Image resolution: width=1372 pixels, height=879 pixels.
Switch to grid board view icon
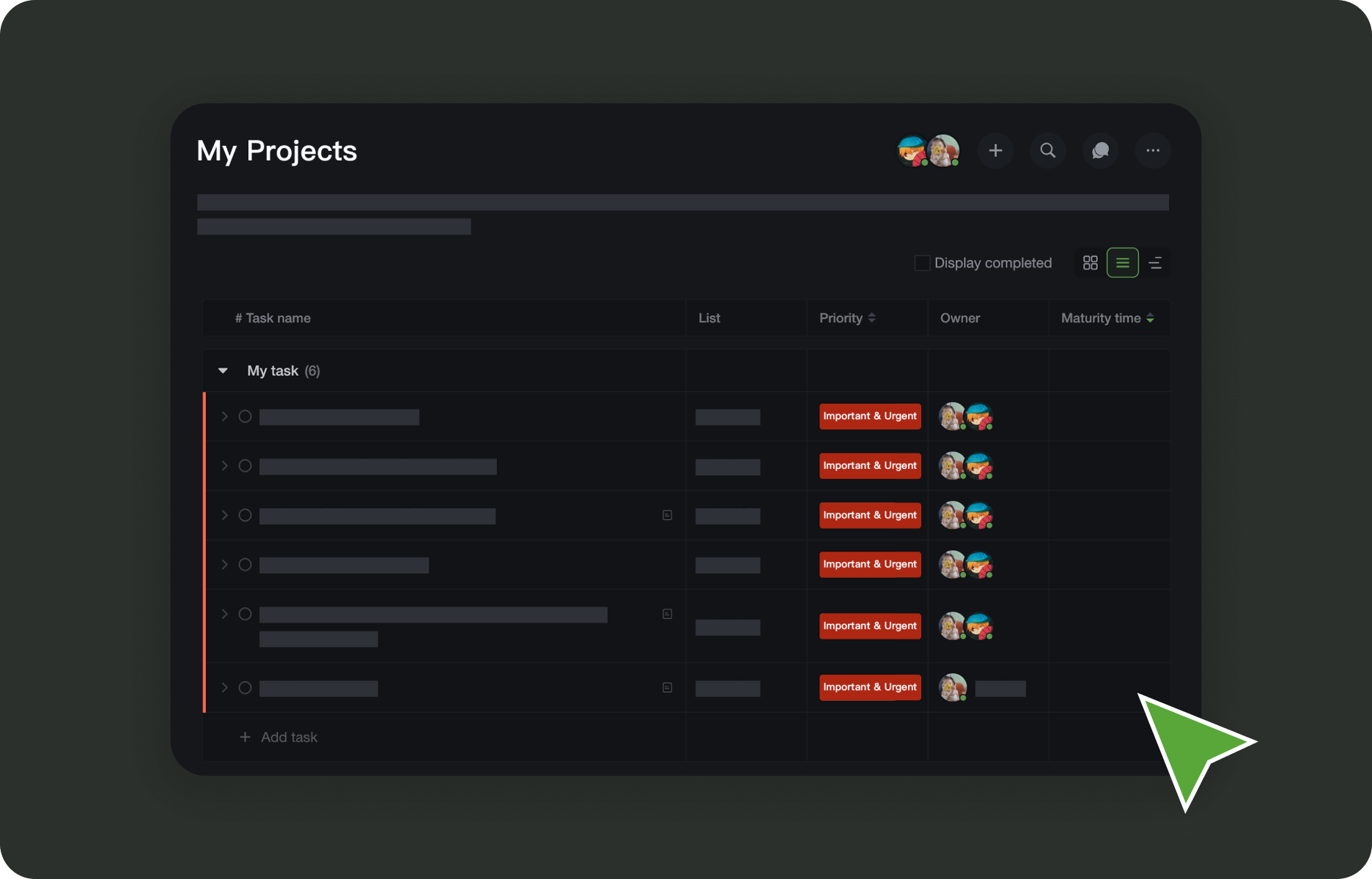pos(1091,263)
